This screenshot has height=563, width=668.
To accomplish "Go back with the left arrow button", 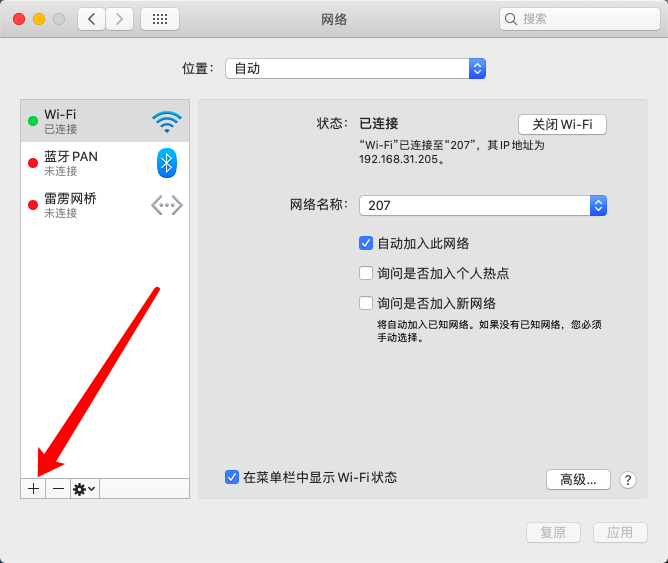I will tap(92, 19).
